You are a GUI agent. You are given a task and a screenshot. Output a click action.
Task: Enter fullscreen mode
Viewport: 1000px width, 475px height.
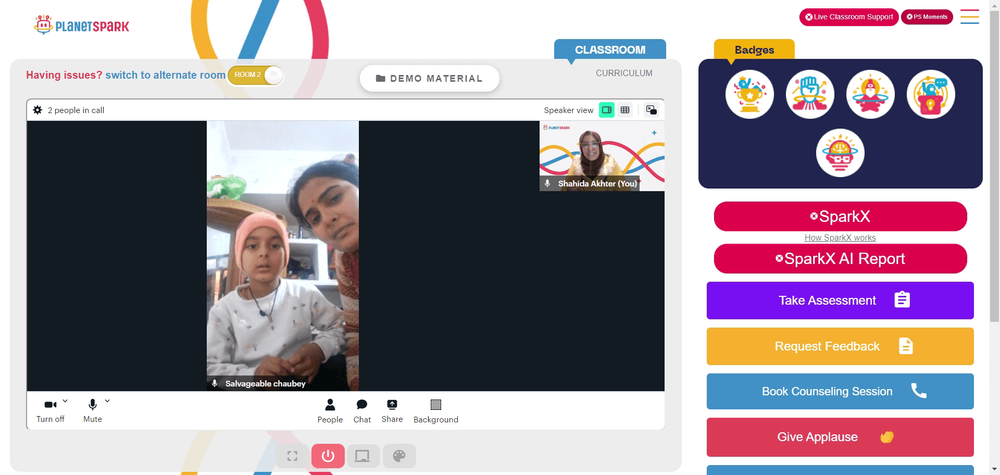click(293, 456)
